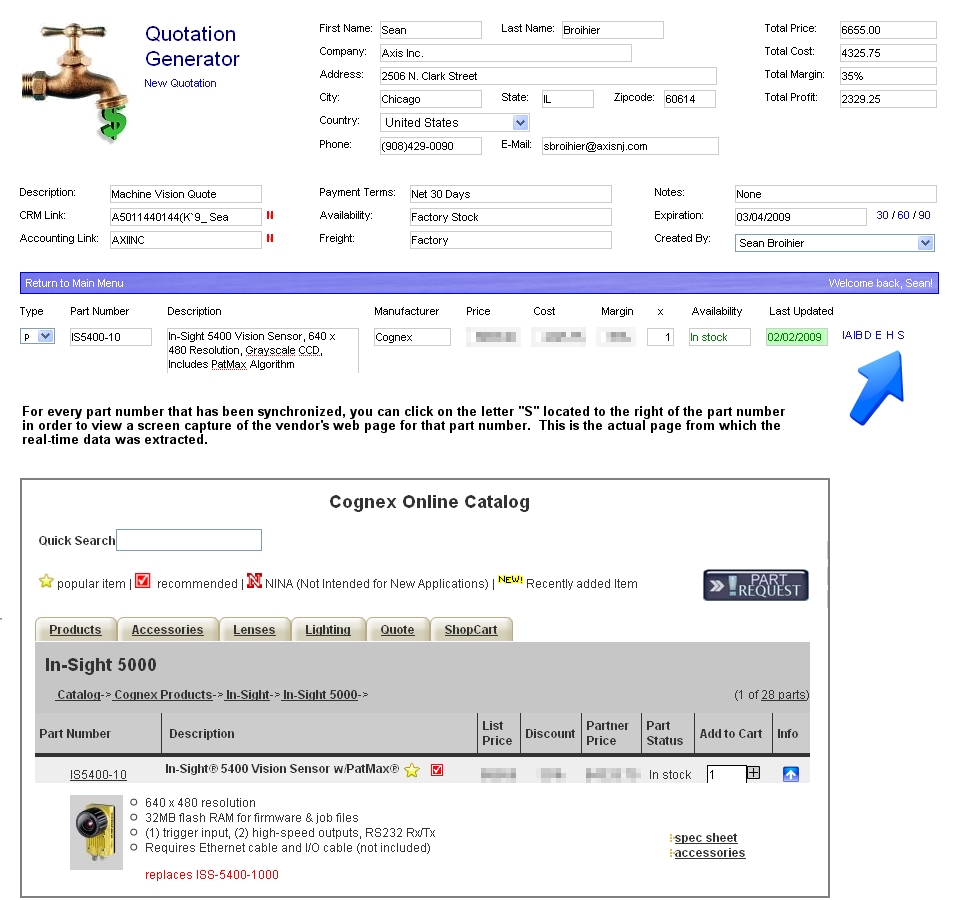Image resolution: width=960 pixels, height=900 pixels.
Task: Click the Quick Search field
Action: [189, 540]
